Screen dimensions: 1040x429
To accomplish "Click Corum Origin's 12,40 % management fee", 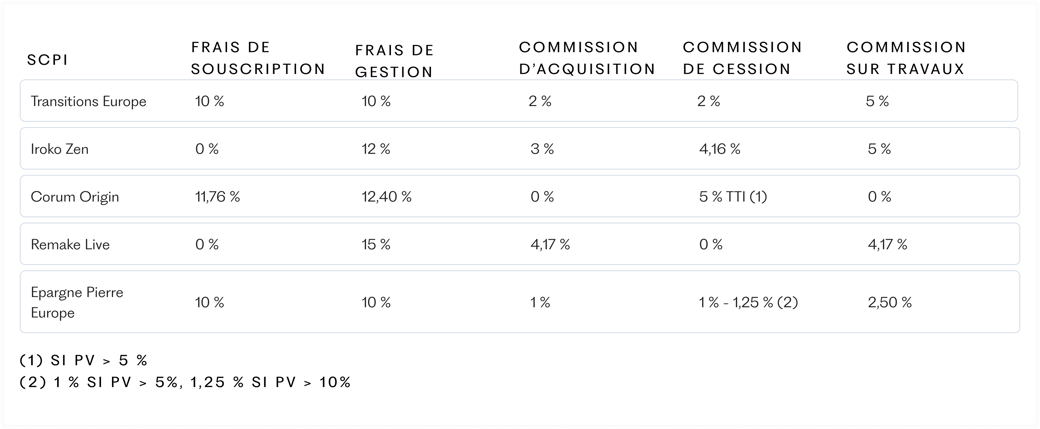I will point(387,197).
